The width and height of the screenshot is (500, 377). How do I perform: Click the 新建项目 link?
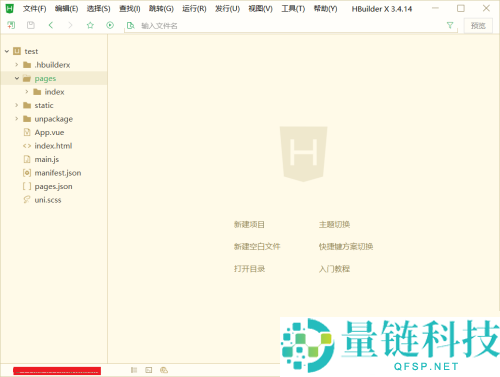click(249, 225)
